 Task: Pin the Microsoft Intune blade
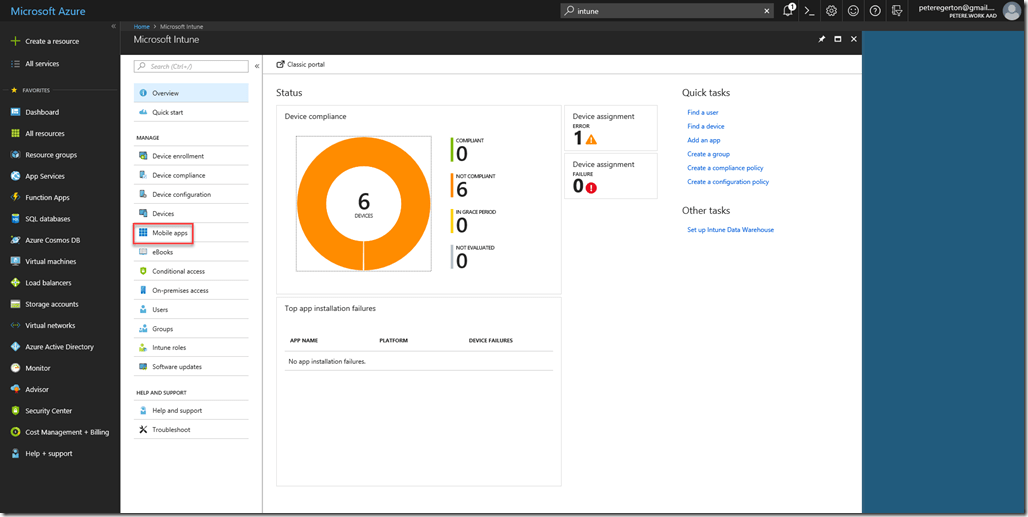pyautogui.click(x=822, y=39)
